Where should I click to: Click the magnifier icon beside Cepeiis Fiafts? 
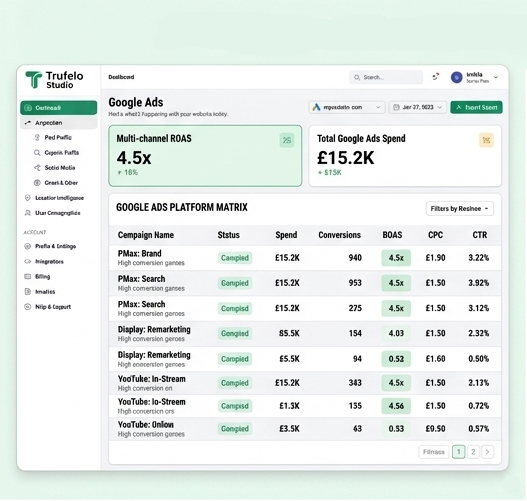click(37, 153)
